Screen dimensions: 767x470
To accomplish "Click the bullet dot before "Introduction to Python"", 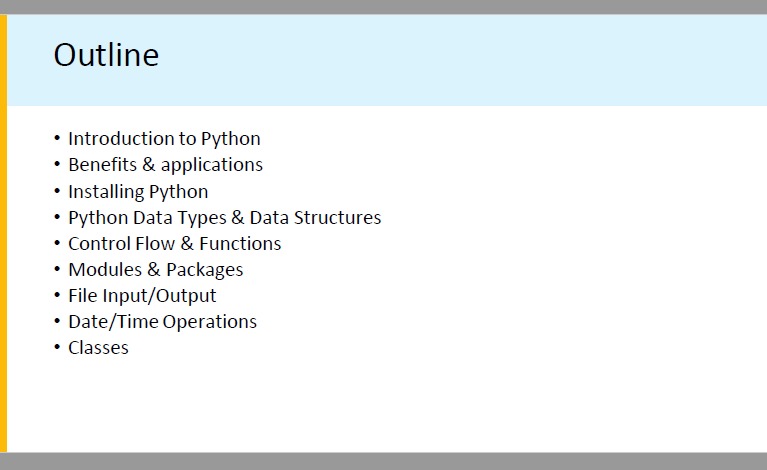I will click(x=57, y=138).
